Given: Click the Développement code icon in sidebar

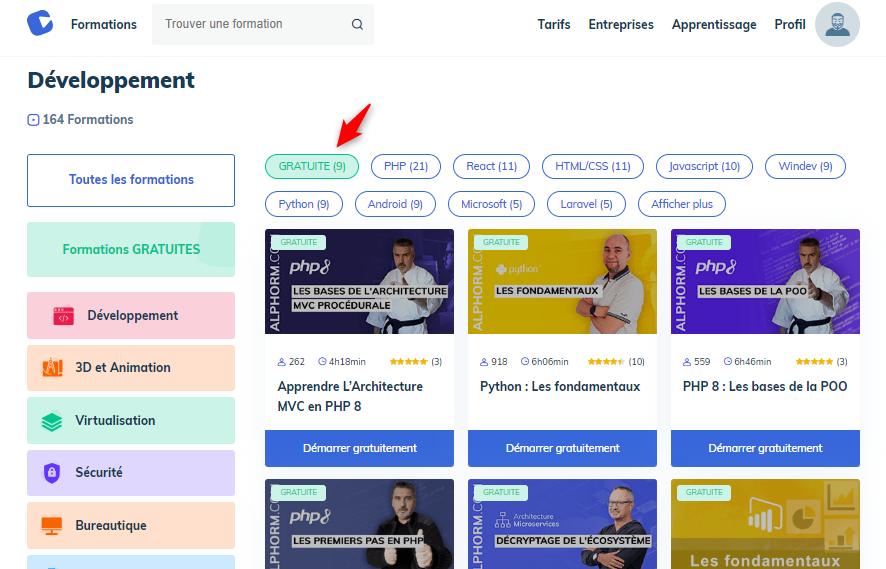Looking at the screenshot, I should [x=63, y=316].
